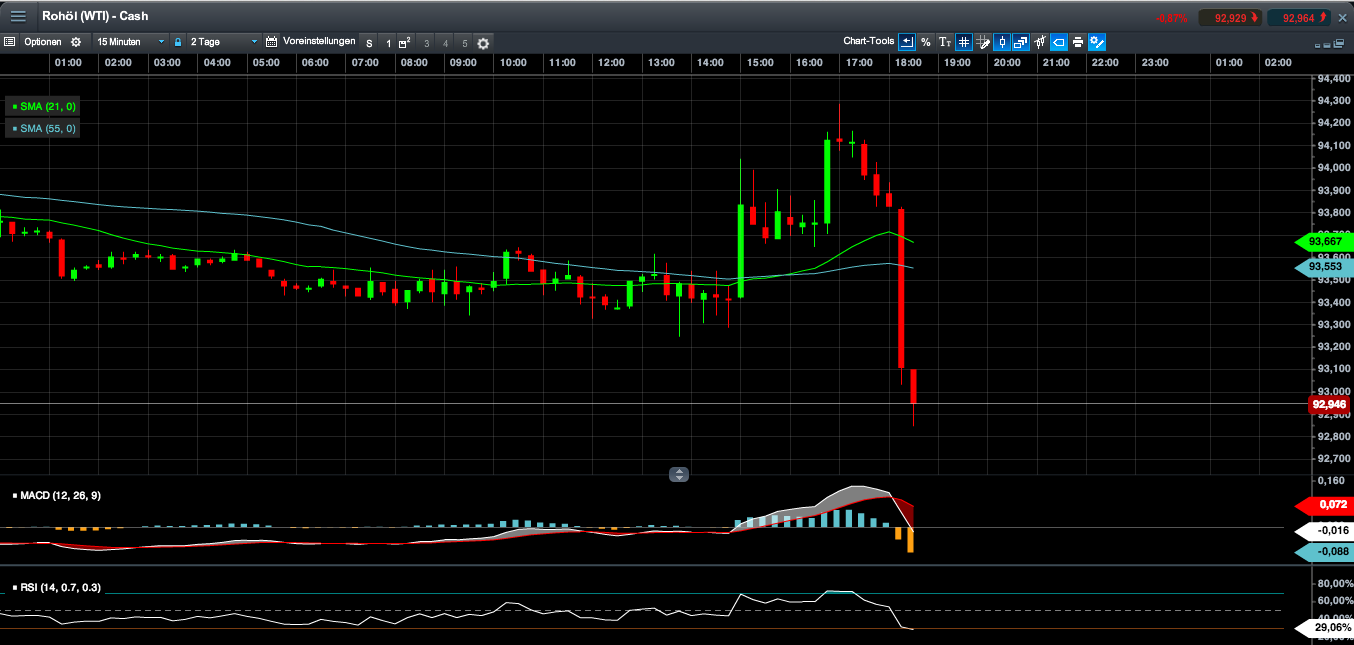Click the 18:00 time axis label
The image size is (1354, 645).
(x=909, y=63)
